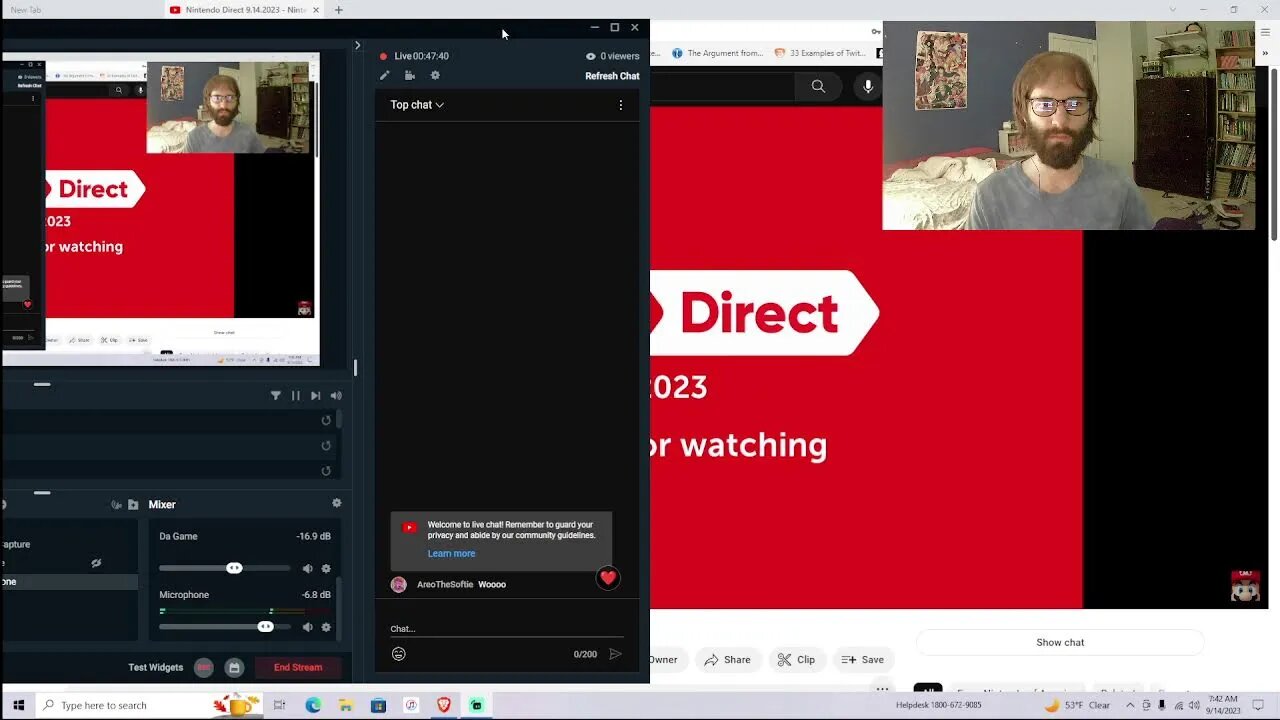1280x720 pixels.
Task: Switch to the New Tab browser tab
Action: click(x=26, y=10)
